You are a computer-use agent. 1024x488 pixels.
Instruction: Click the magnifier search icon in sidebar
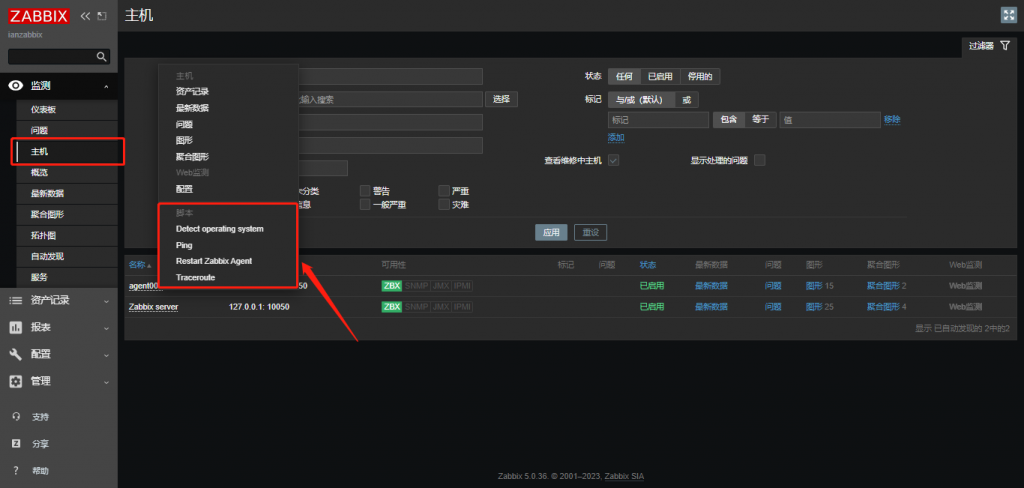pos(101,57)
